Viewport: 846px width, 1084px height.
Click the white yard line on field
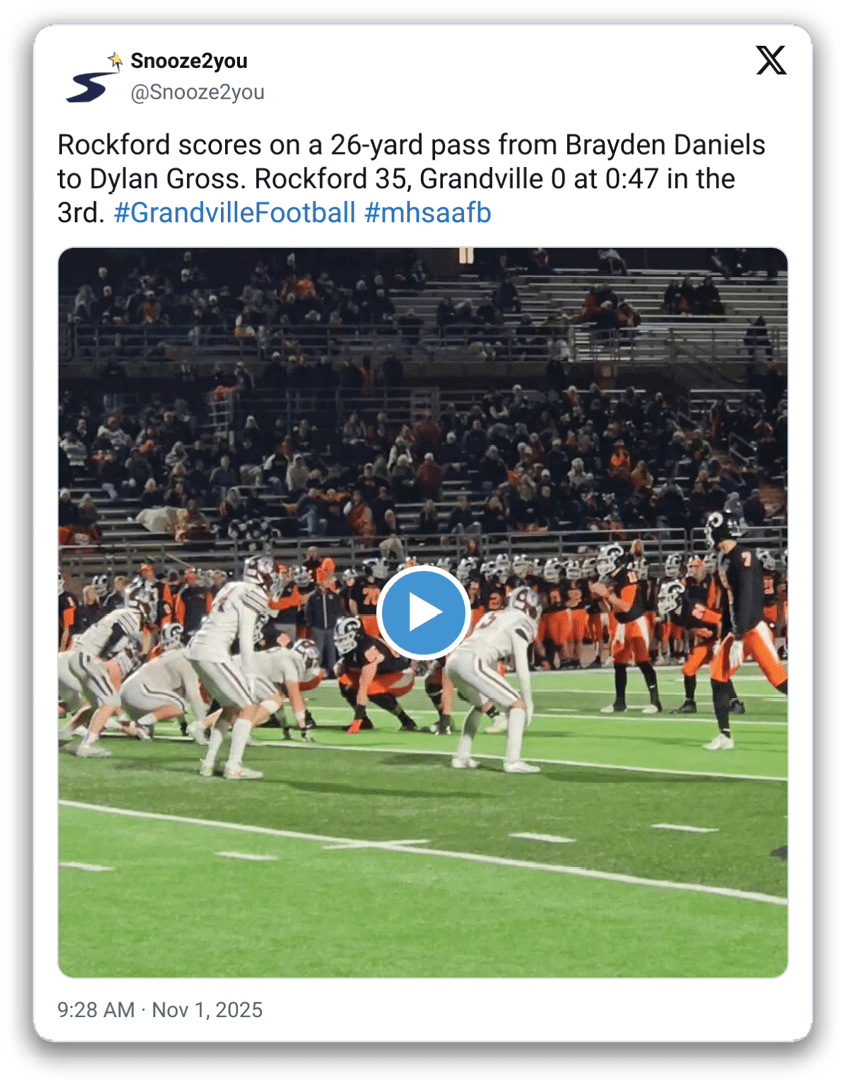(x=422, y=852)
